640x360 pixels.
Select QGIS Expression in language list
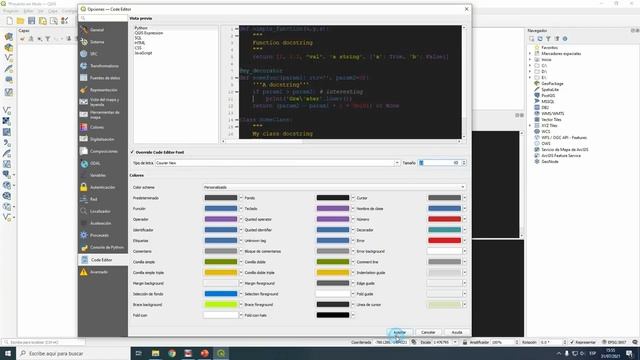(149, 33)
